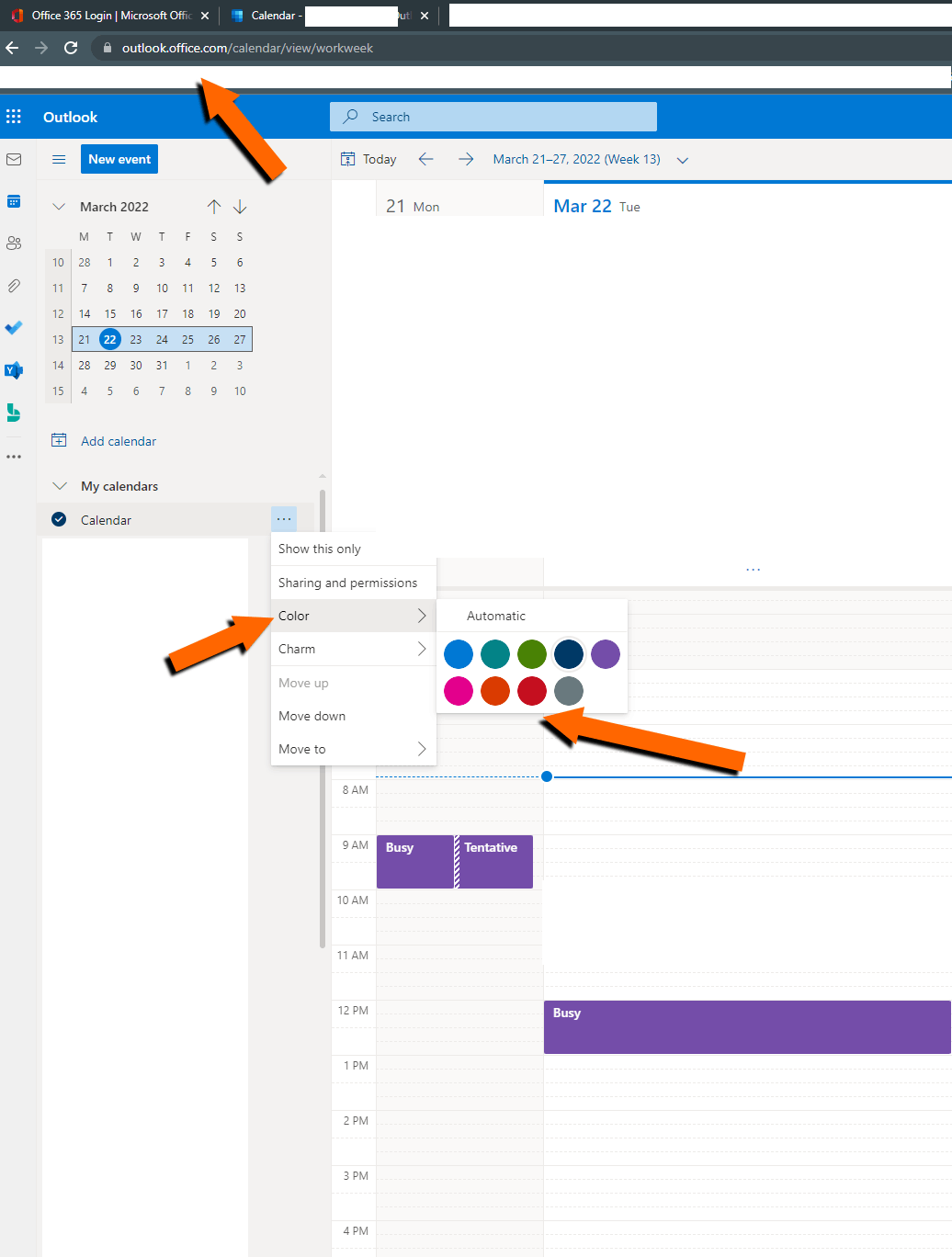Choose Show this only
Viewport: 952px width, 1257px height.
(353, 549)
